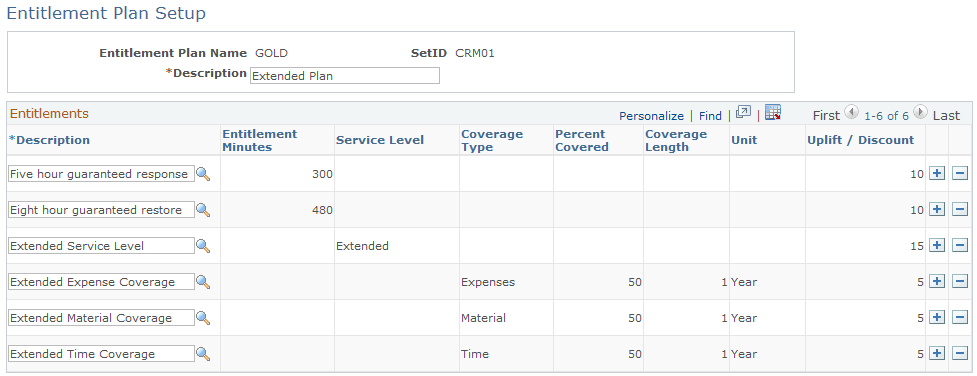Go to First row link
The image size is (977, 376).
(x=826, y=115)
